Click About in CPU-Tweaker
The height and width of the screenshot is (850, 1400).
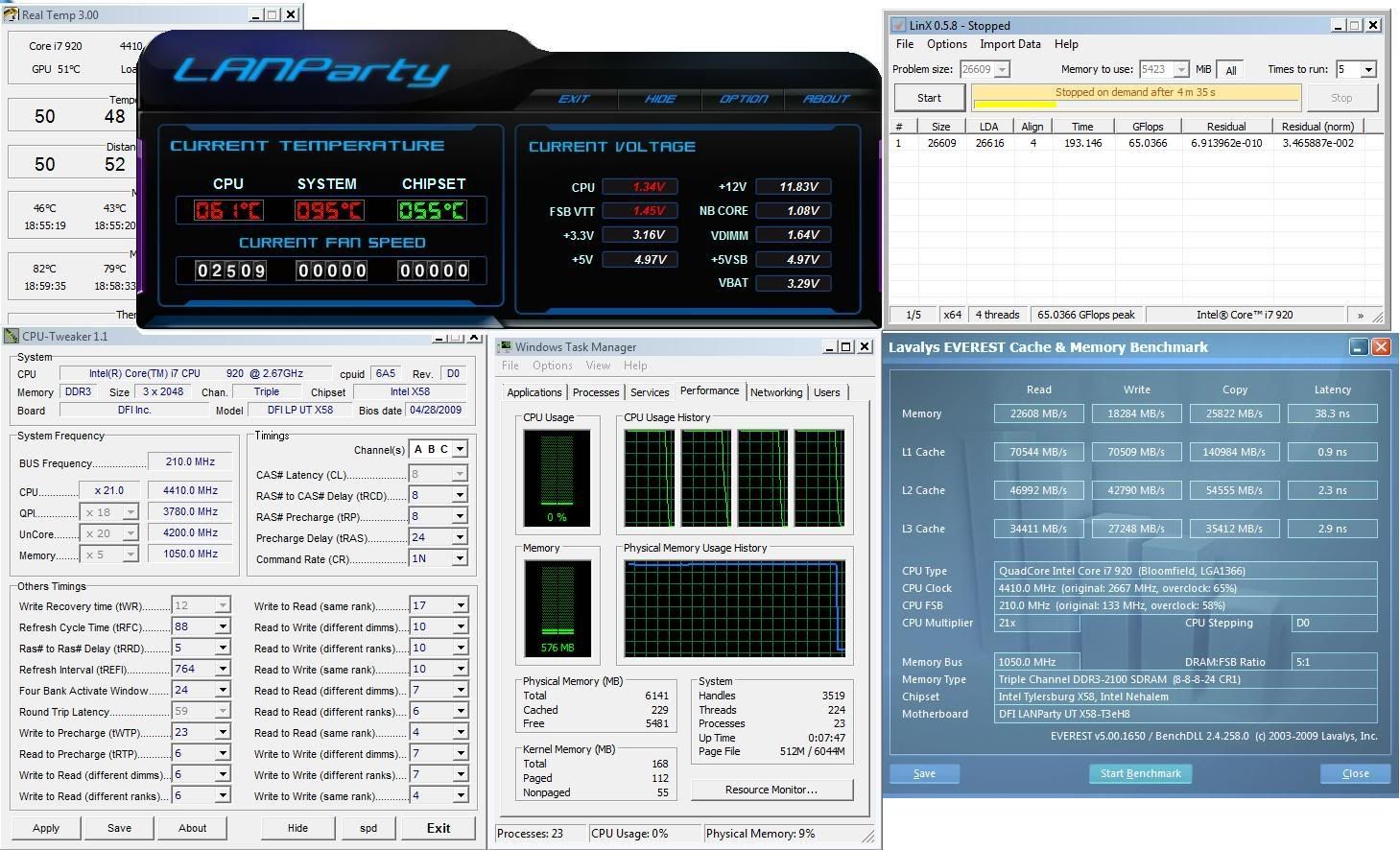pyautogui.click(x=192, y=828)
